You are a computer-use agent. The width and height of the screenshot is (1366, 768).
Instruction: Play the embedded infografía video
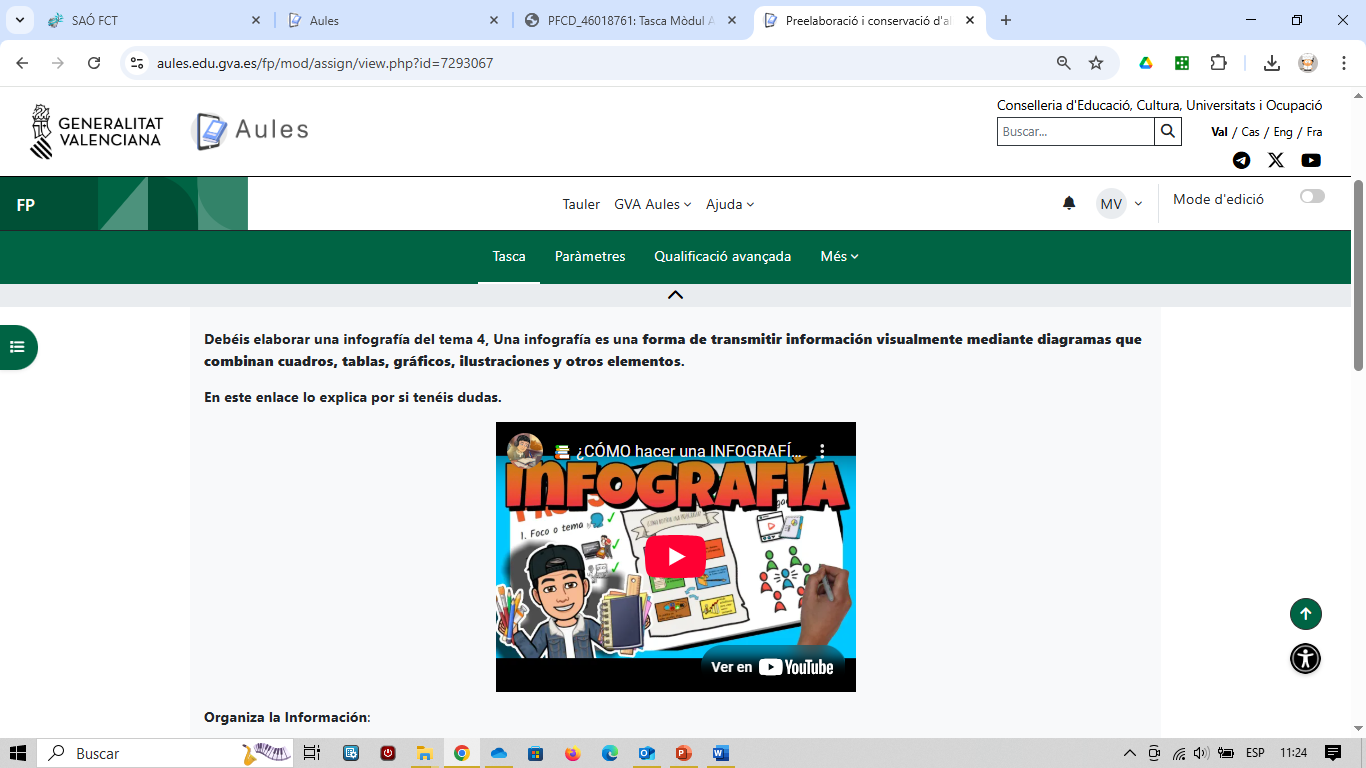pyautogui.click(x=675, y=557)
